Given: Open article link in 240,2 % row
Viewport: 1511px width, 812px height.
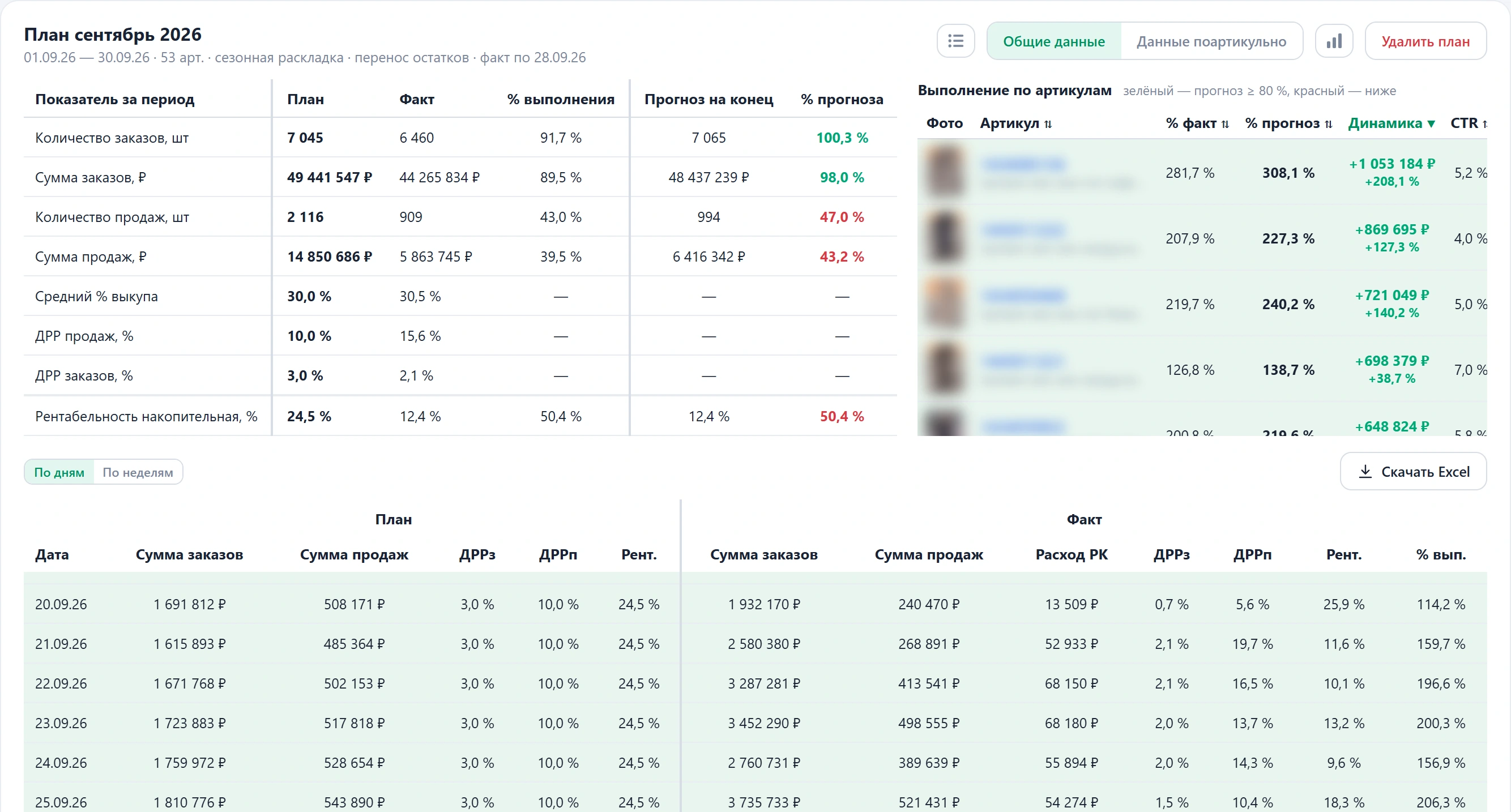Looking at the screenshot, I should [x=1023, y=295].
